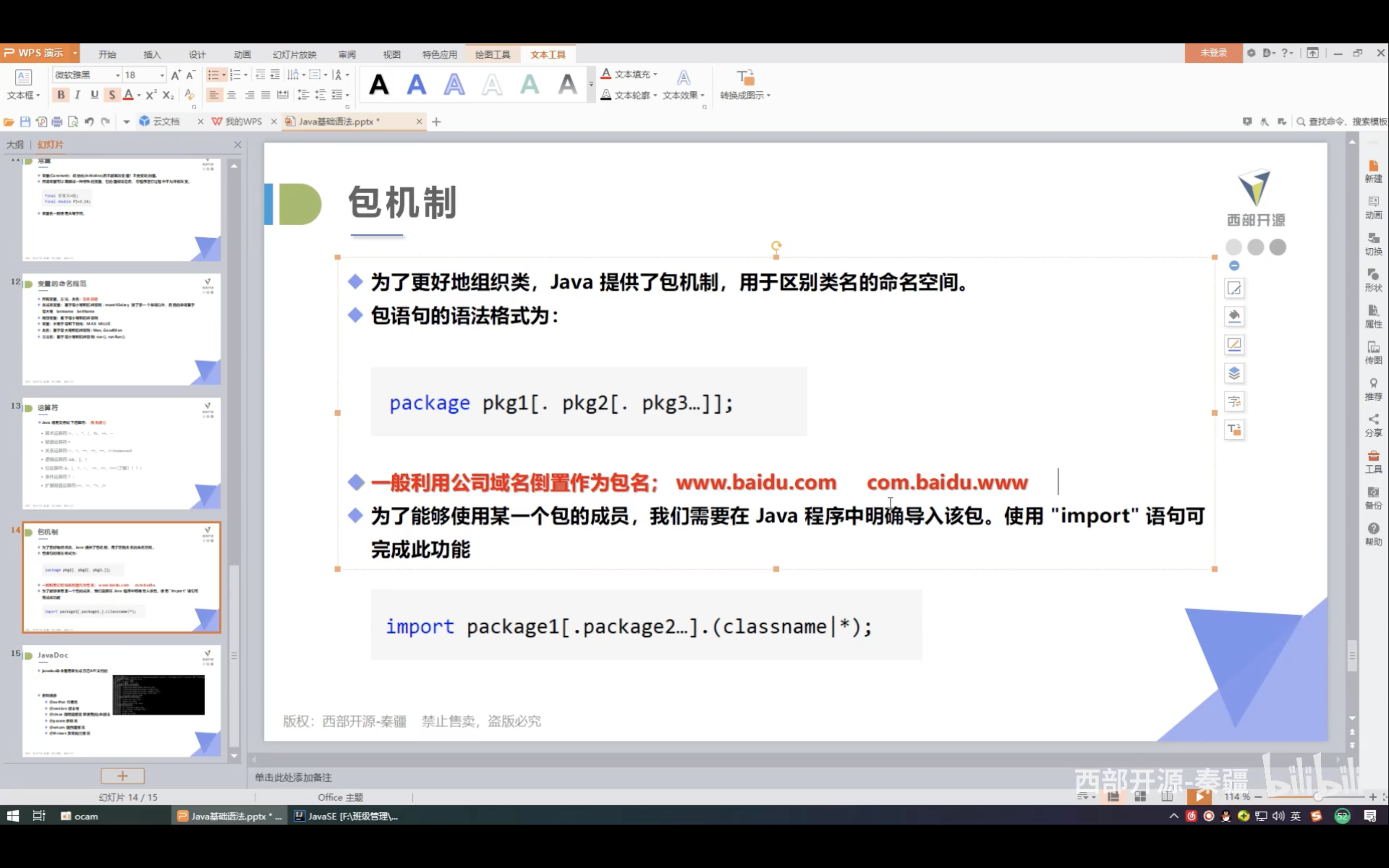Click the superscript icon

click(151, 95)
